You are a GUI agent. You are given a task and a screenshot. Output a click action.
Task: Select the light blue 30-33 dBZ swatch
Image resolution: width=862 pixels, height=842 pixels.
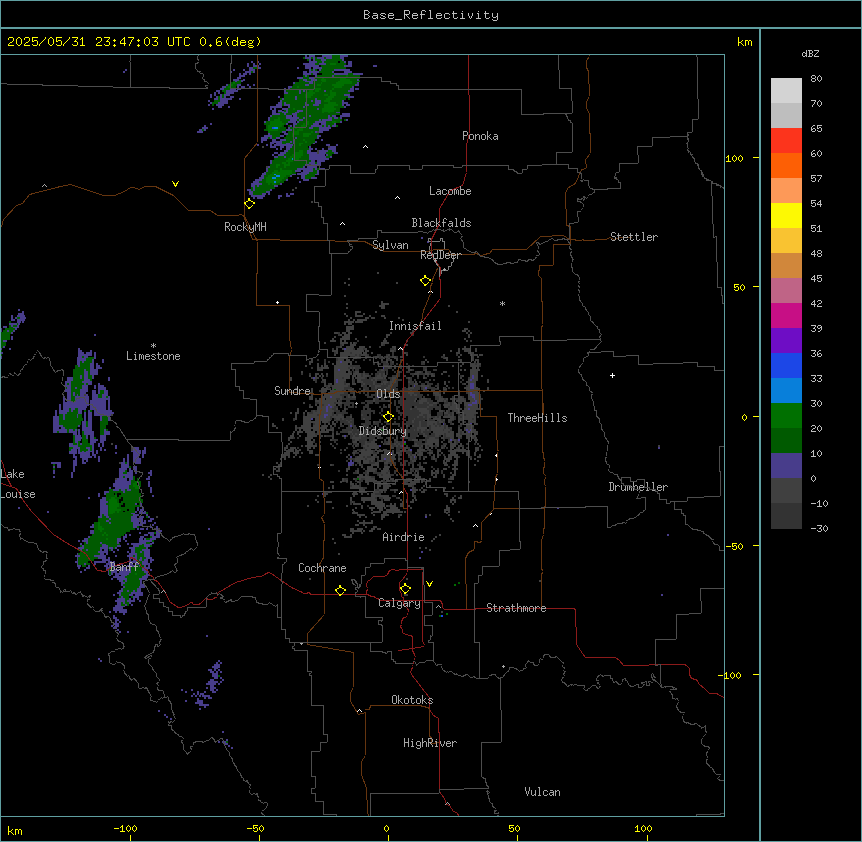click(x=786, y=391)
